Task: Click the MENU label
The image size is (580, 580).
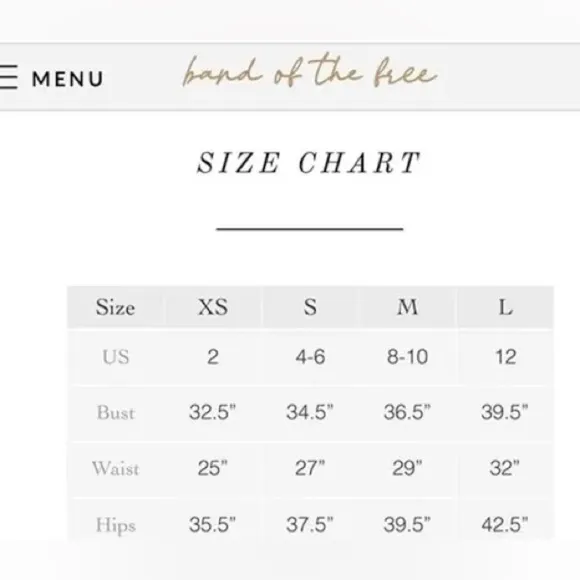Action: click(67, 79)
